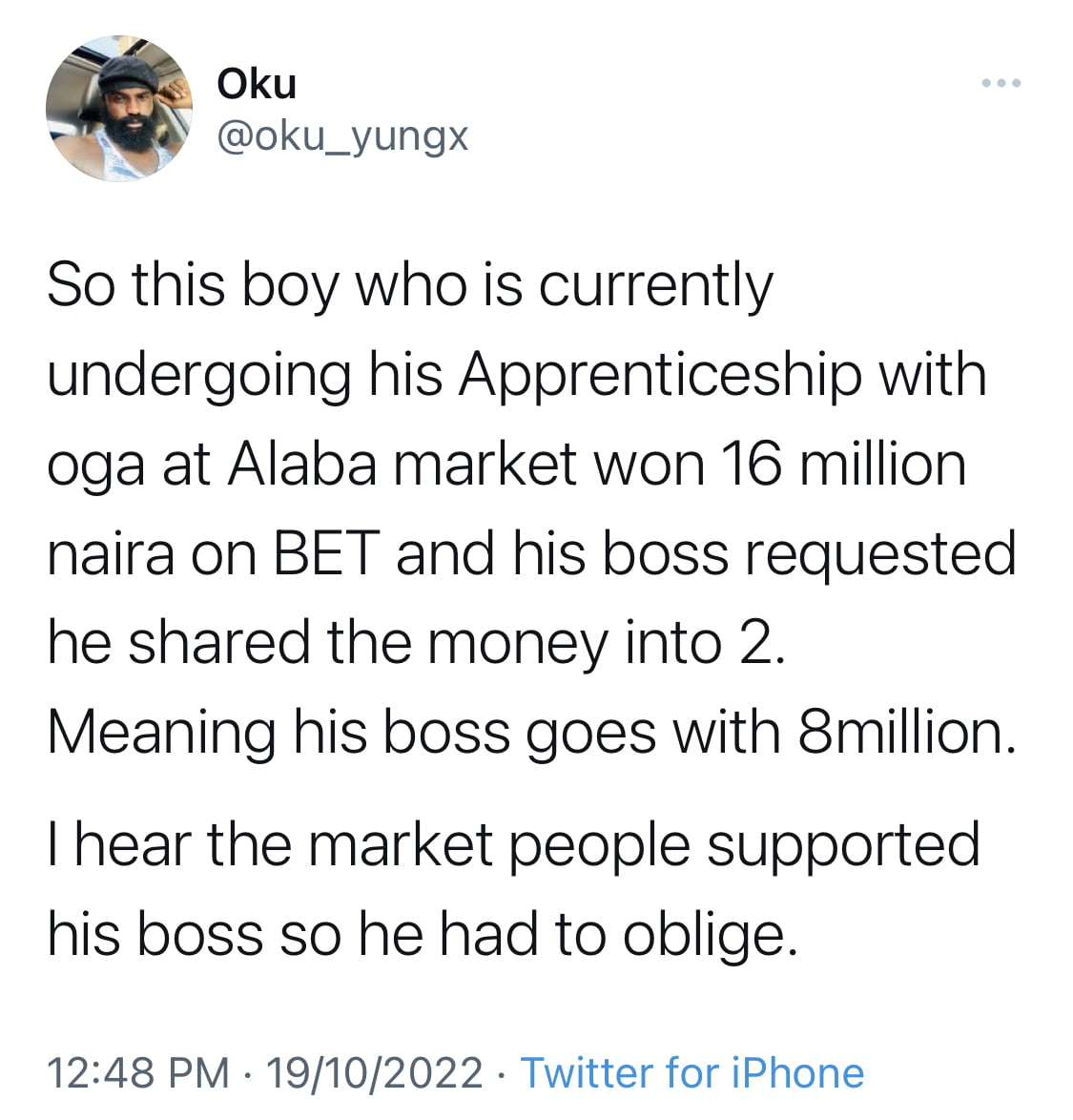1073x1120 pixels.
Task: Click the capitalized word BET
Action: point(326,553)
